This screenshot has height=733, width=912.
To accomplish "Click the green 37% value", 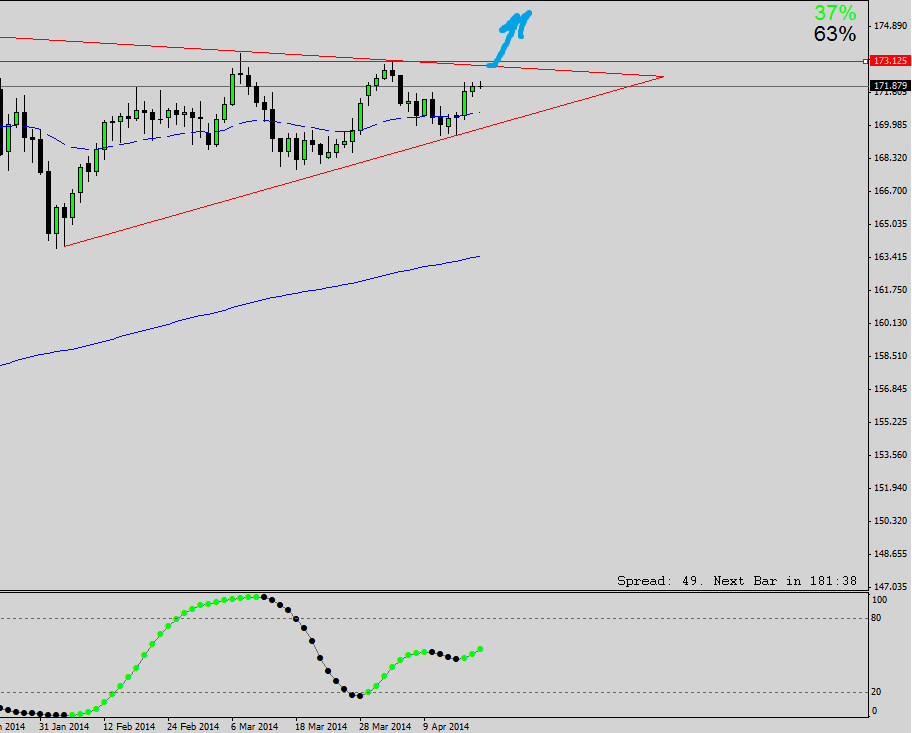I will [835, 13].
